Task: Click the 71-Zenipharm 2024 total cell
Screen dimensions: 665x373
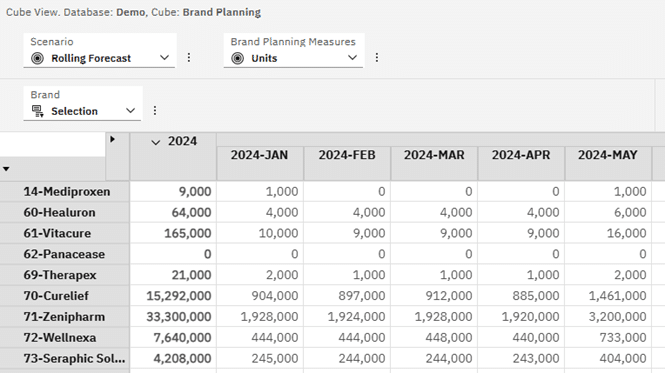Action: point(173,317)
